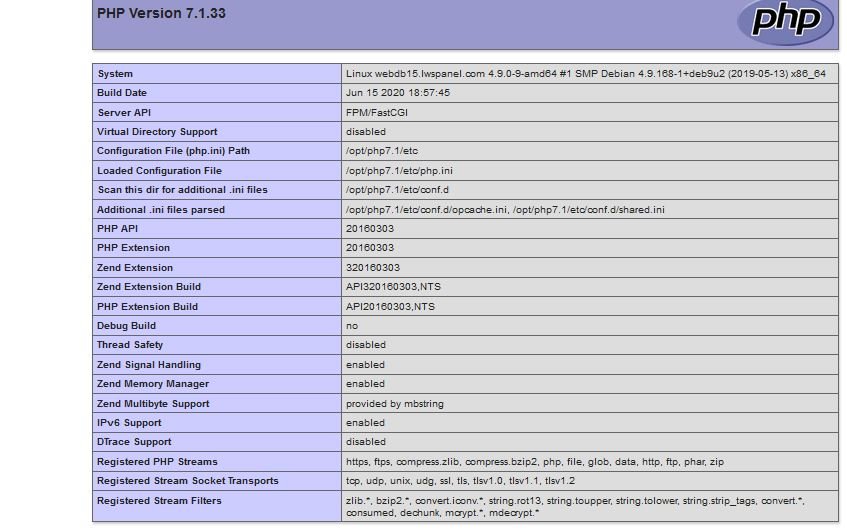Click the 'Server API' label
The height and width of the screenshot is (530, 847).
[124, 112]
